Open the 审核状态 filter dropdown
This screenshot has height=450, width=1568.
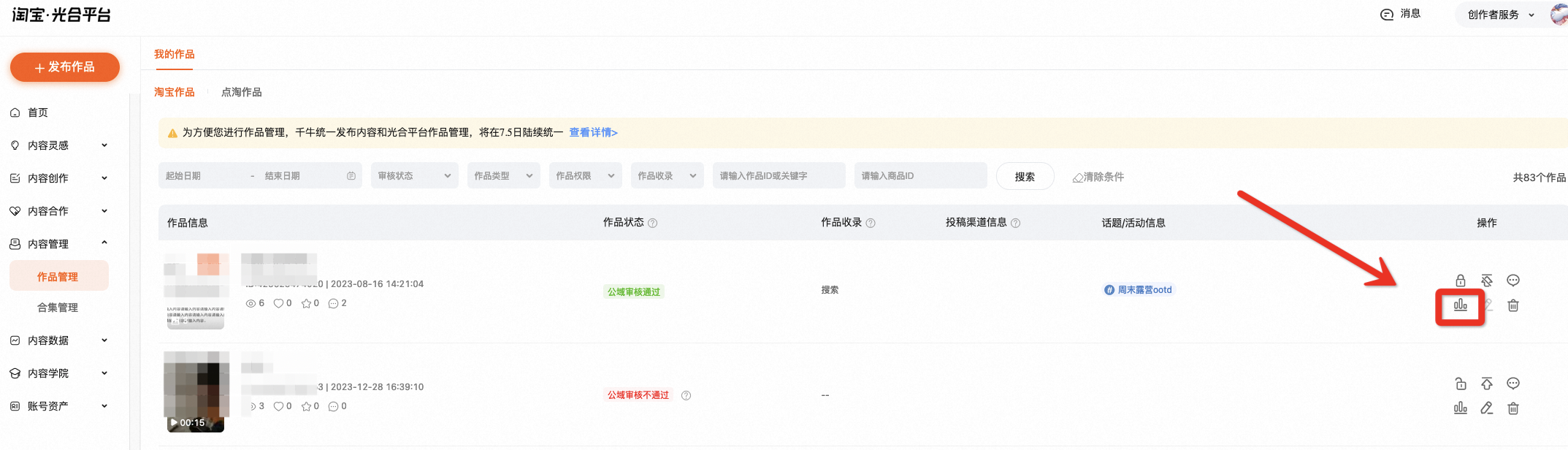coord(415,176)
